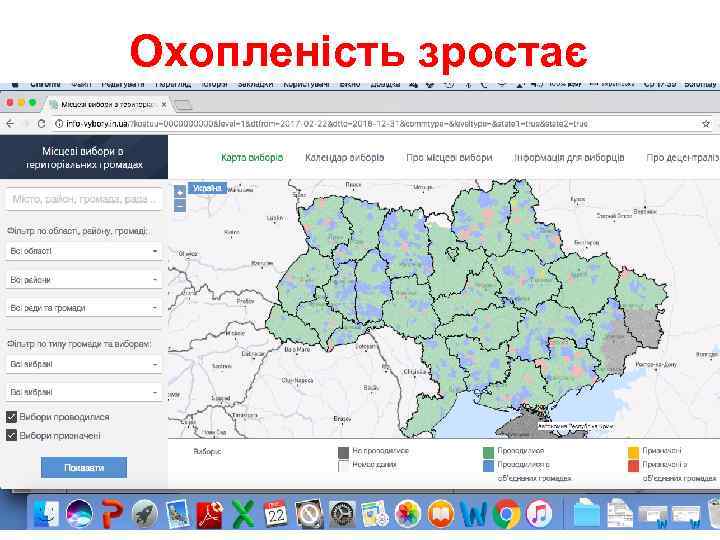The image size is (720, 540).
Task: Open Adobe Acrobat from the dock
Action: [210, 514]
